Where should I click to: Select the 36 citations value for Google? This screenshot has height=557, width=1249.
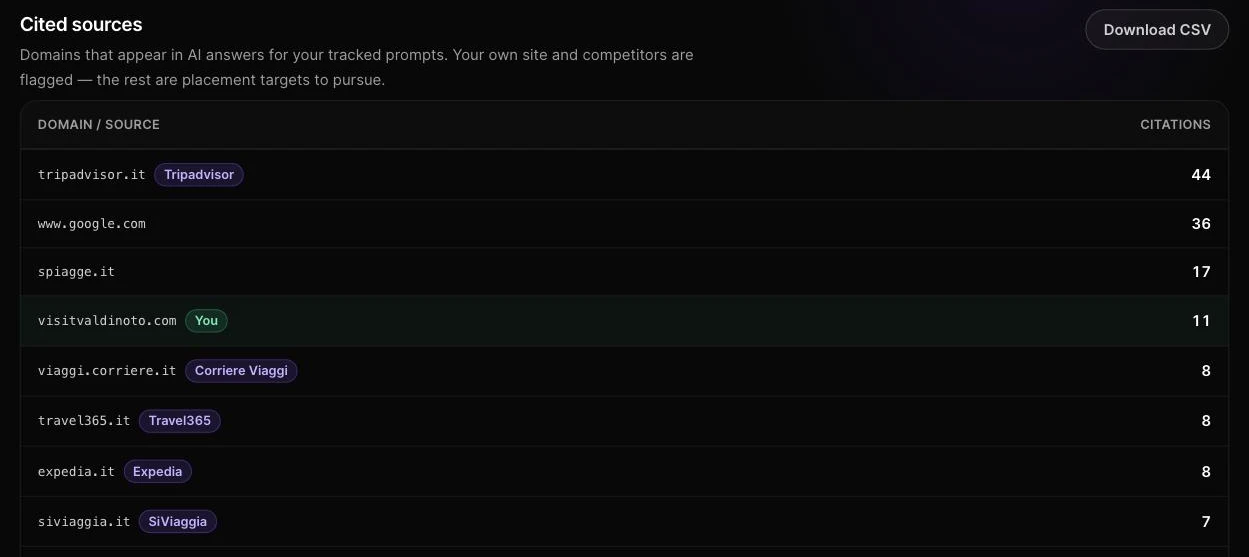[1201, 224]
